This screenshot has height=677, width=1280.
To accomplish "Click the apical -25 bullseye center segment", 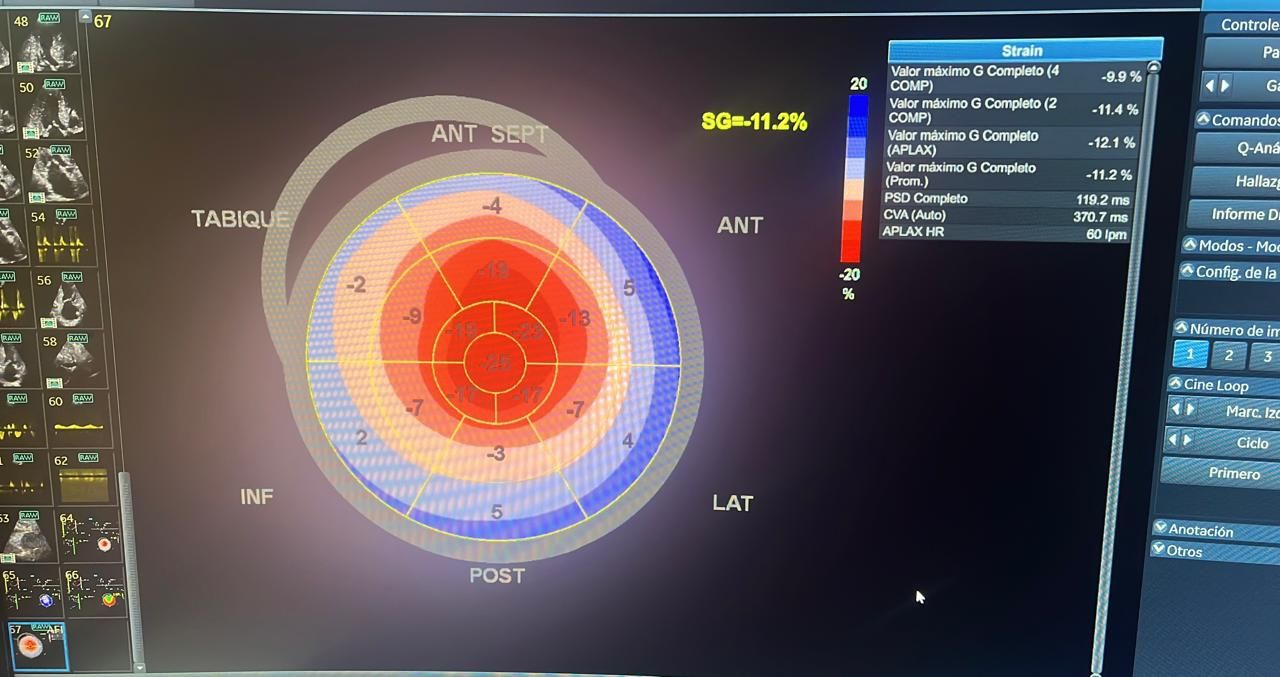I will tap(494, 362).
